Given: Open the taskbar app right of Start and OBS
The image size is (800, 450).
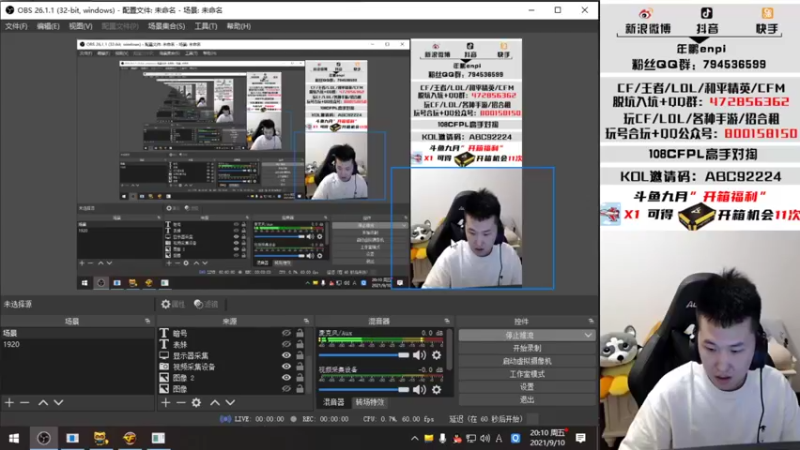Looking at the screenshot, I should coord(72,438).
